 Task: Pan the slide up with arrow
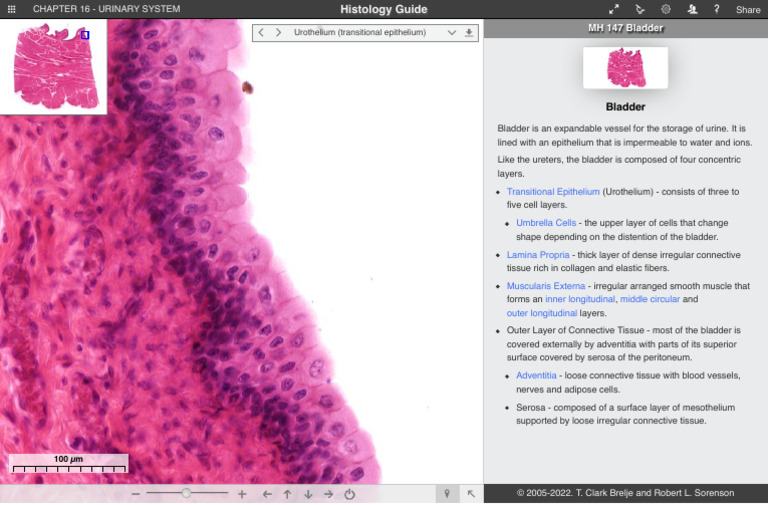tap(287, 494)
